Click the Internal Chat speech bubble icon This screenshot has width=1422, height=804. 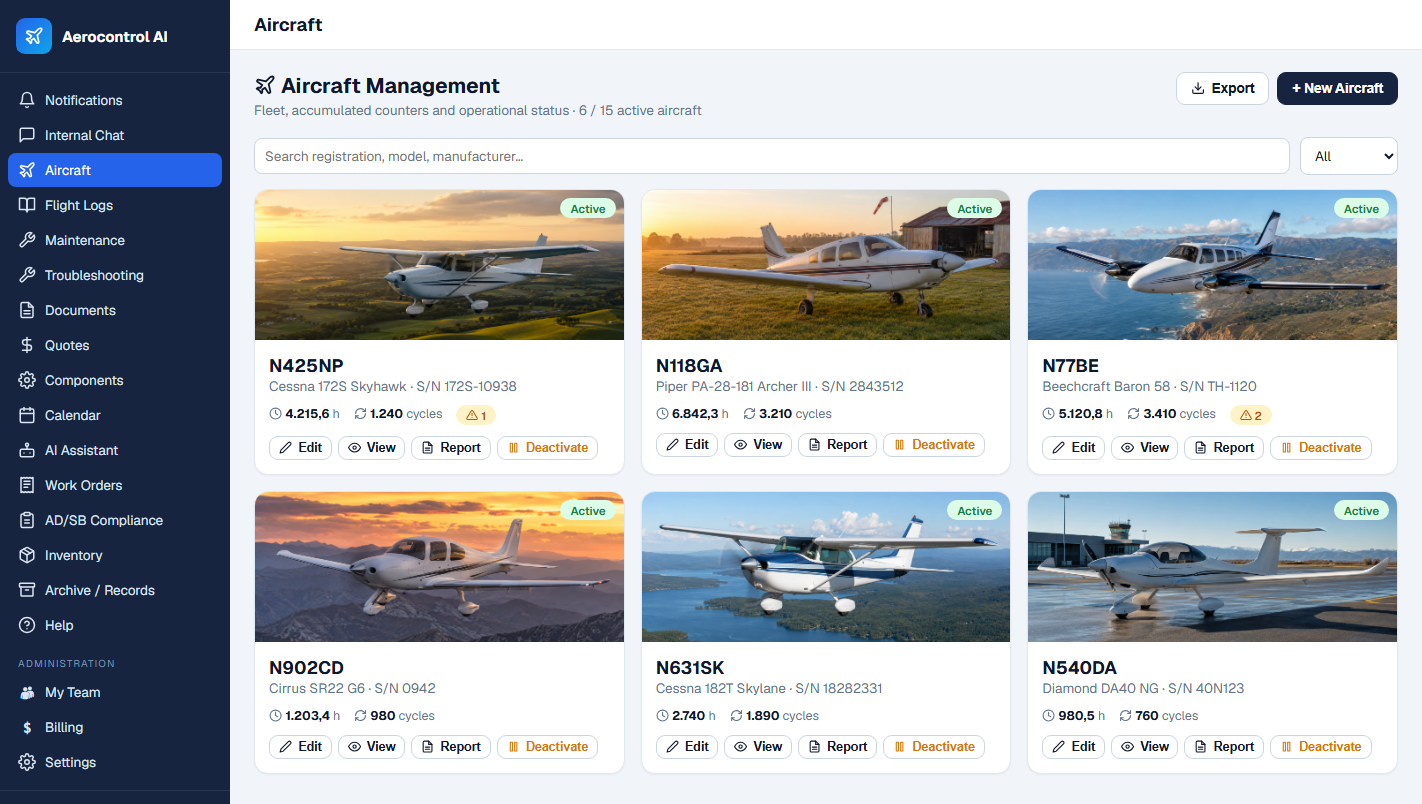27,135
